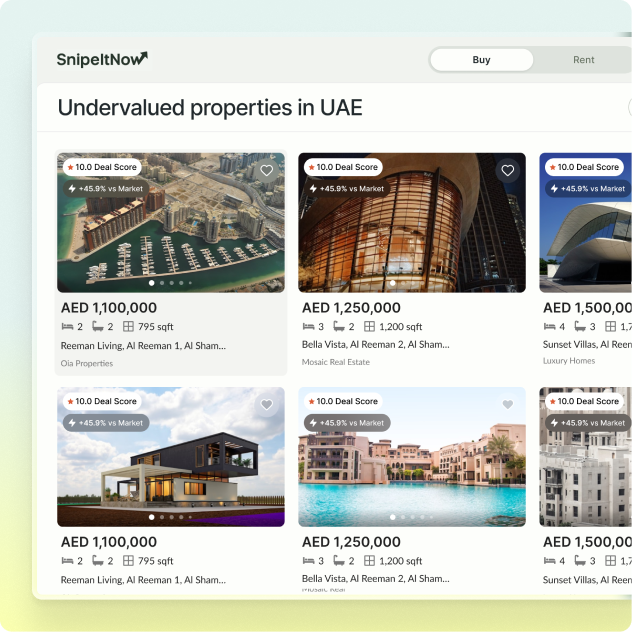Image resolution: width=632 pixels, height=632 pixels.
Task: Toggle heart on black modern house listing
Action: pos(266,405)
